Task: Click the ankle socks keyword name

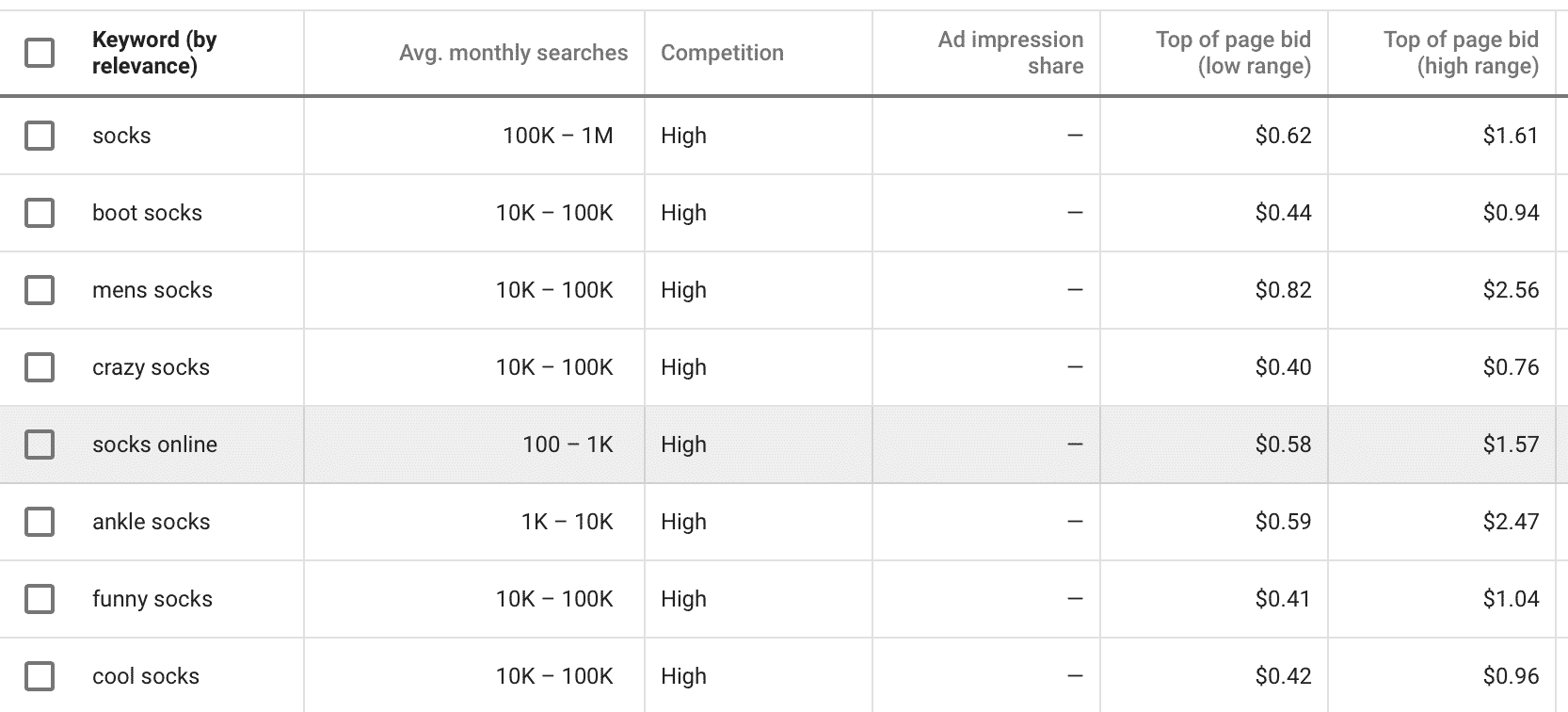Action: (152, 522)
